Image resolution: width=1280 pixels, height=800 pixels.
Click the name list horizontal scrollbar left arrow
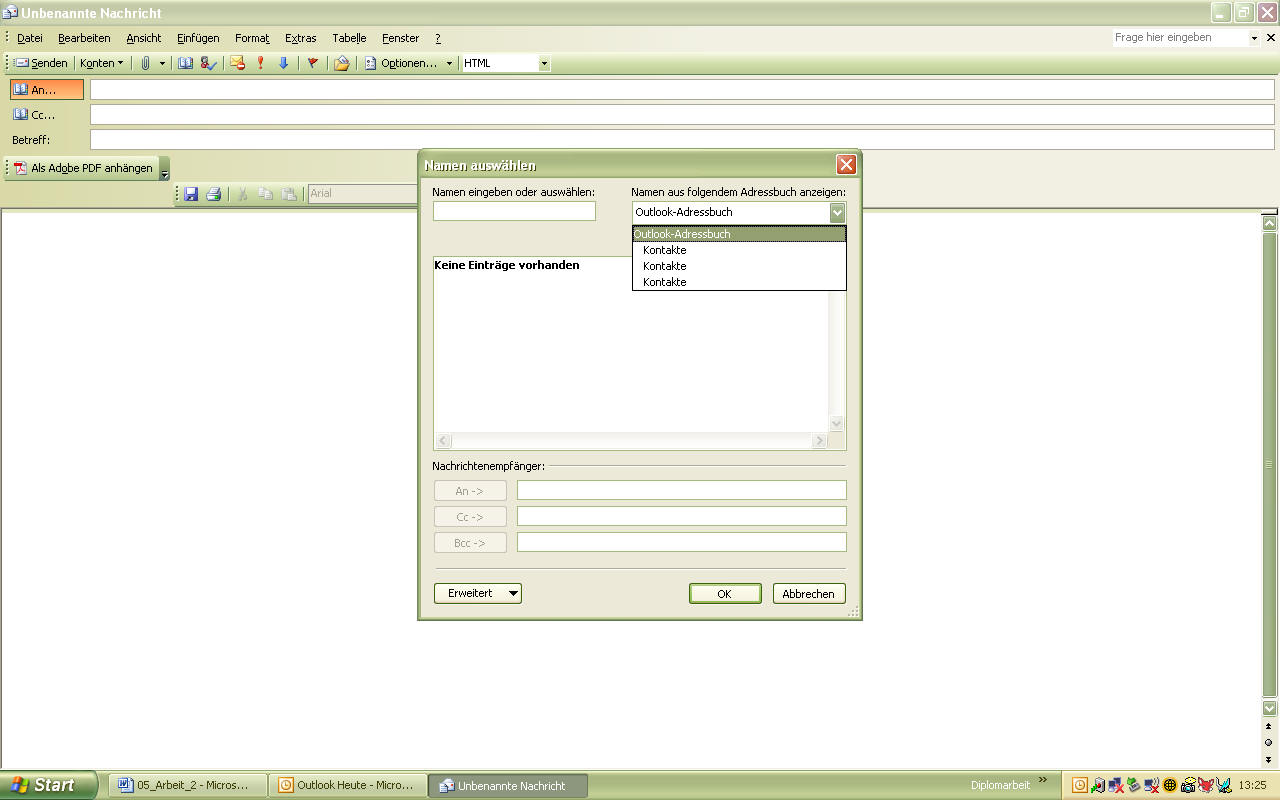point(443,441)
